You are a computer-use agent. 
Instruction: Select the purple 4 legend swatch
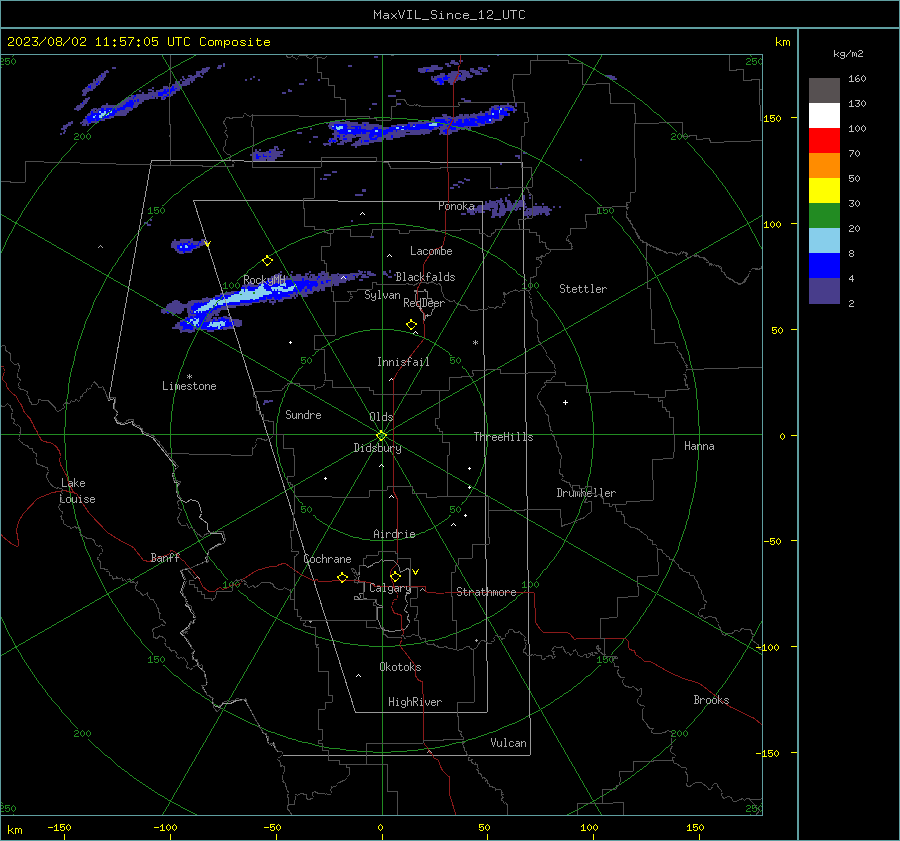pyautogui.click(x=824, y=291)
